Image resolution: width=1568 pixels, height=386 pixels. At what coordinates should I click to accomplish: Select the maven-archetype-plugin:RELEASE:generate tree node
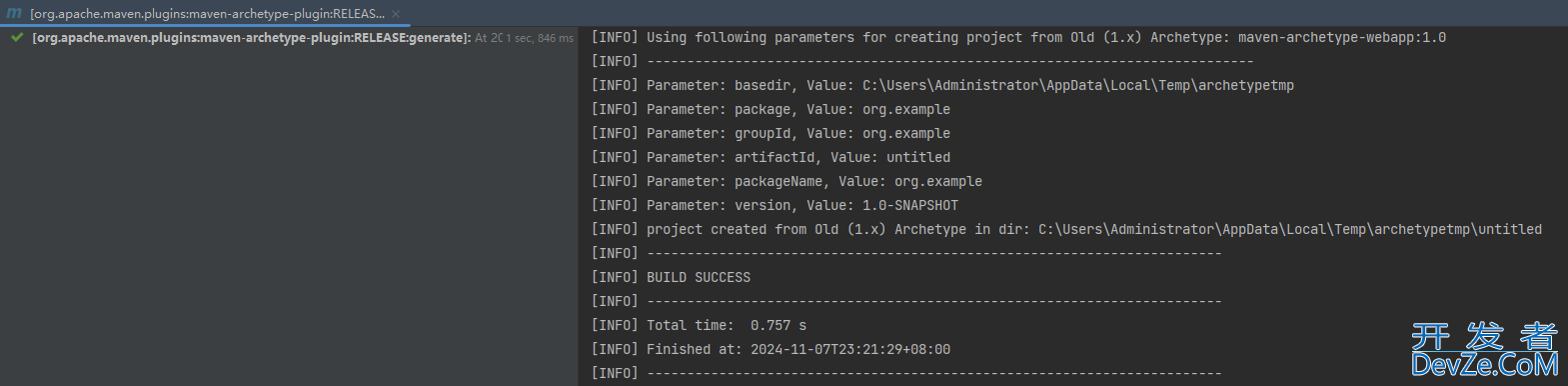click(251, 38)
